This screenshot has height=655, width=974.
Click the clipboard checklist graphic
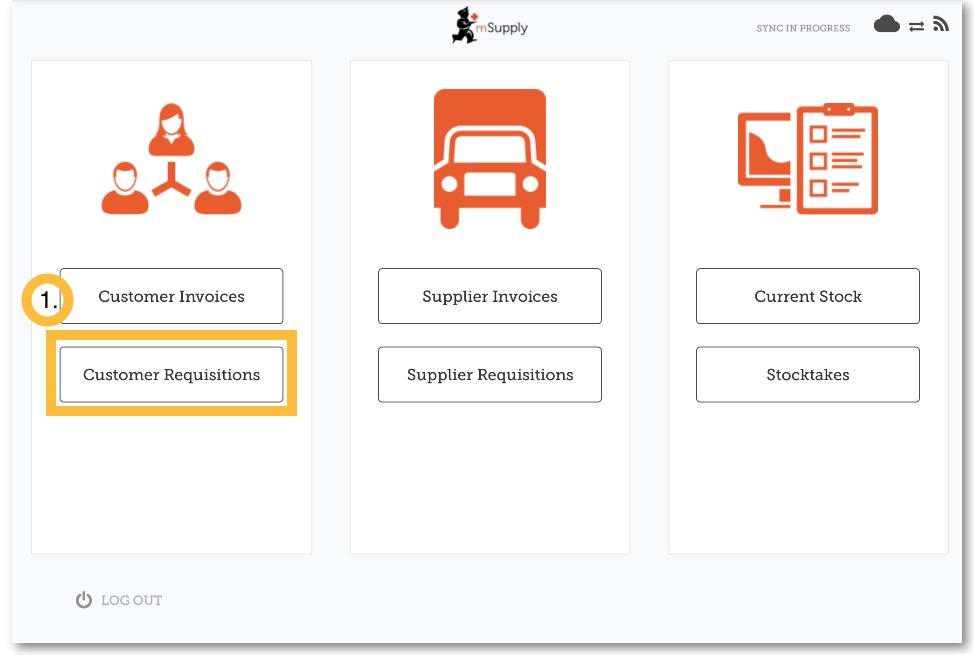[836, 160]
